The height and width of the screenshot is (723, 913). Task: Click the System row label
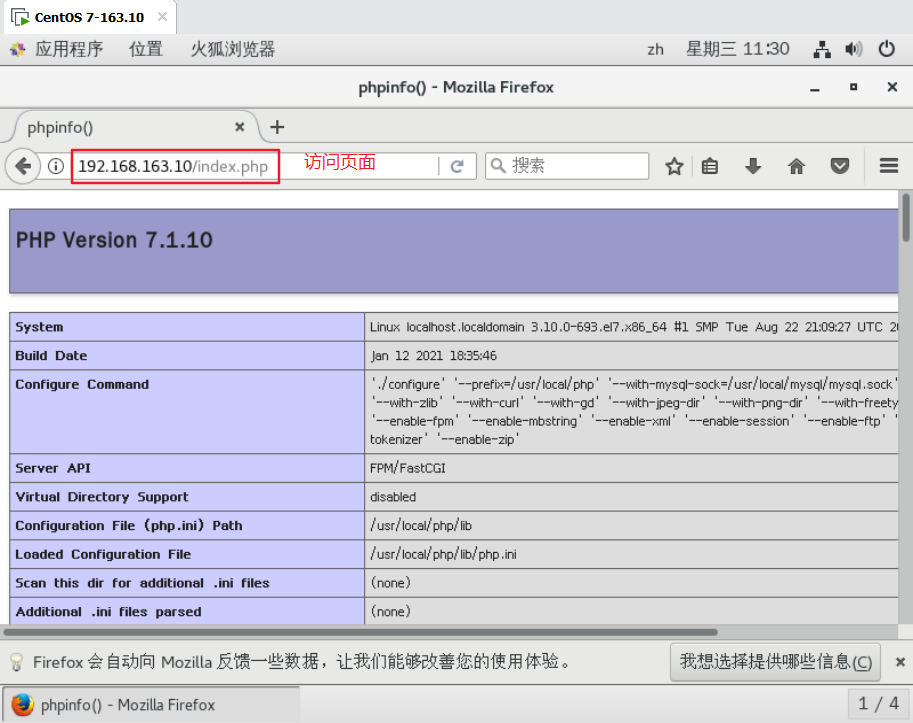39,327
